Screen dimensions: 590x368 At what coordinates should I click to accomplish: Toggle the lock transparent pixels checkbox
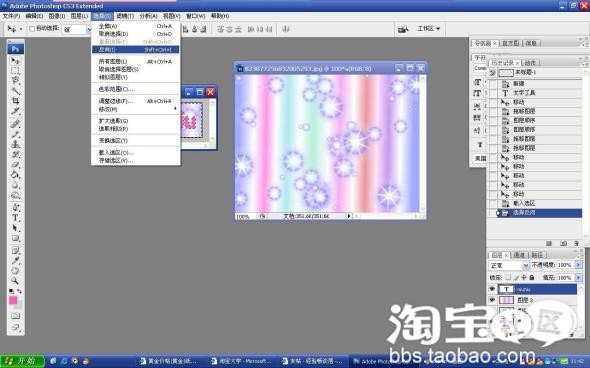[508, 277]
